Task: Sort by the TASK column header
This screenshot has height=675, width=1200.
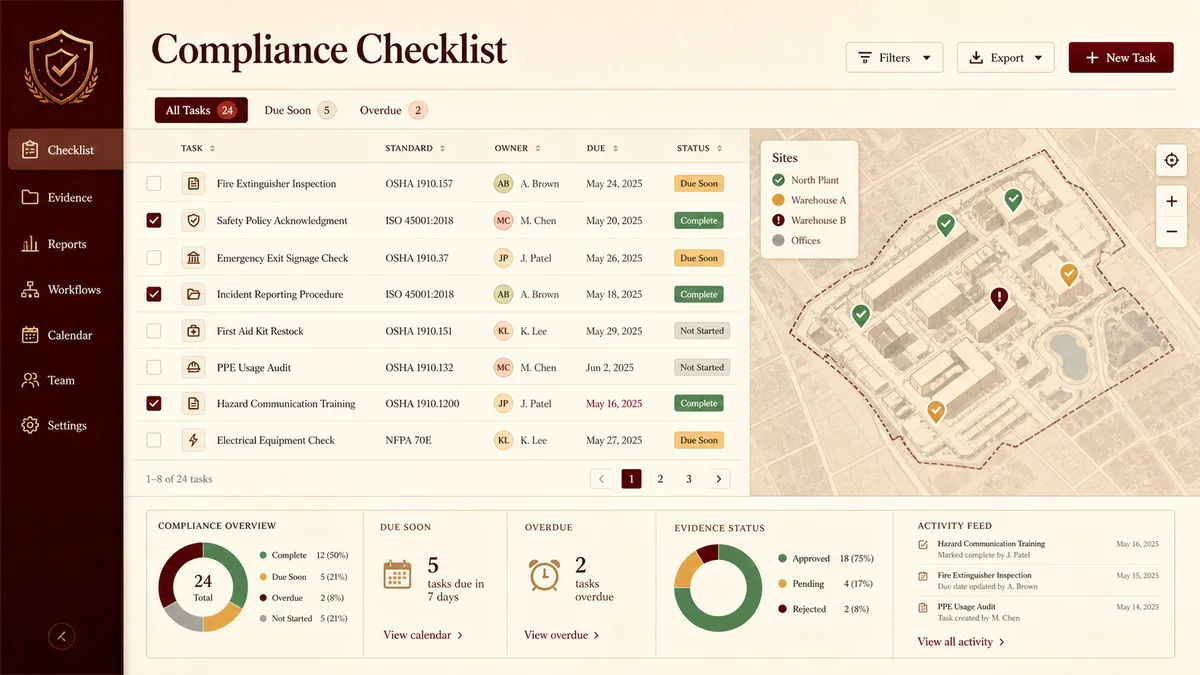Action: [x=198, y=148]
